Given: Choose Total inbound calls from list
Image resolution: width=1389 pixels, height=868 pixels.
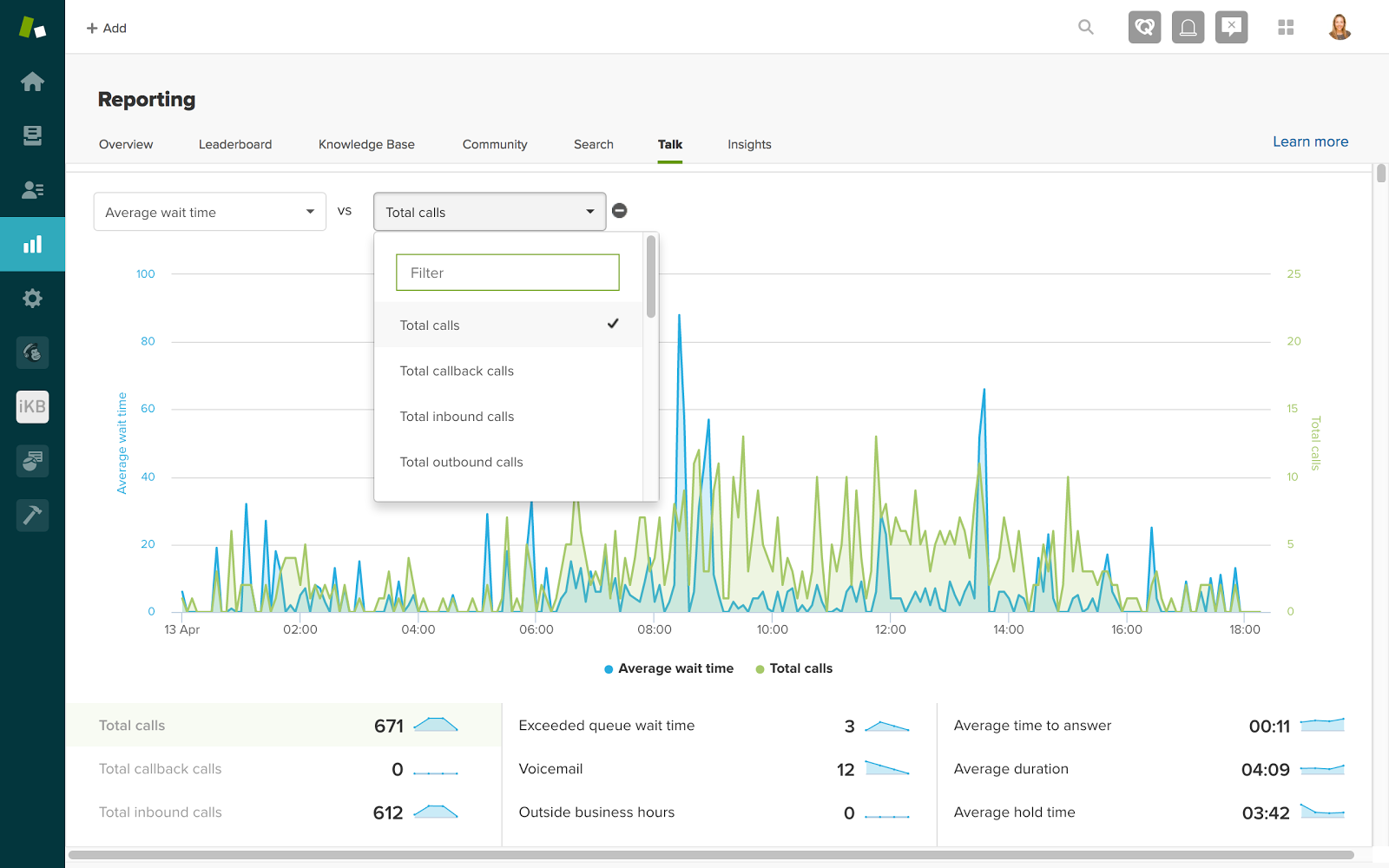Looking at the screenshot, I should (457, 417).
